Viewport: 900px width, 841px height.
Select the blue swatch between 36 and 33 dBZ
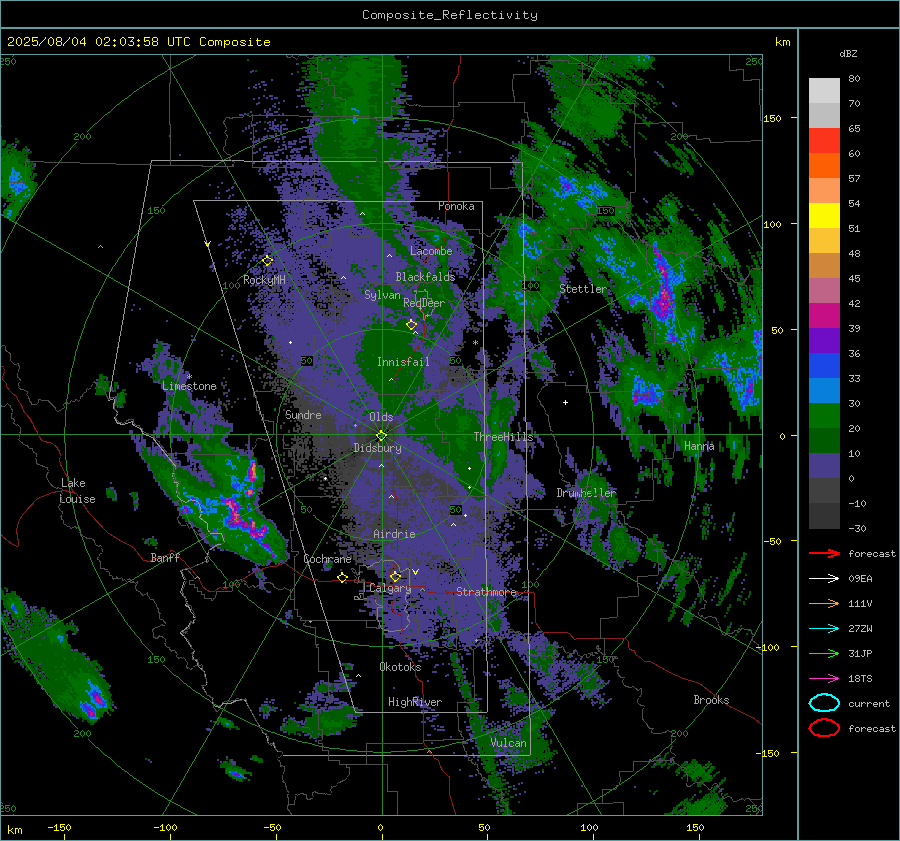pyautogui.click(x=824, y=366)
